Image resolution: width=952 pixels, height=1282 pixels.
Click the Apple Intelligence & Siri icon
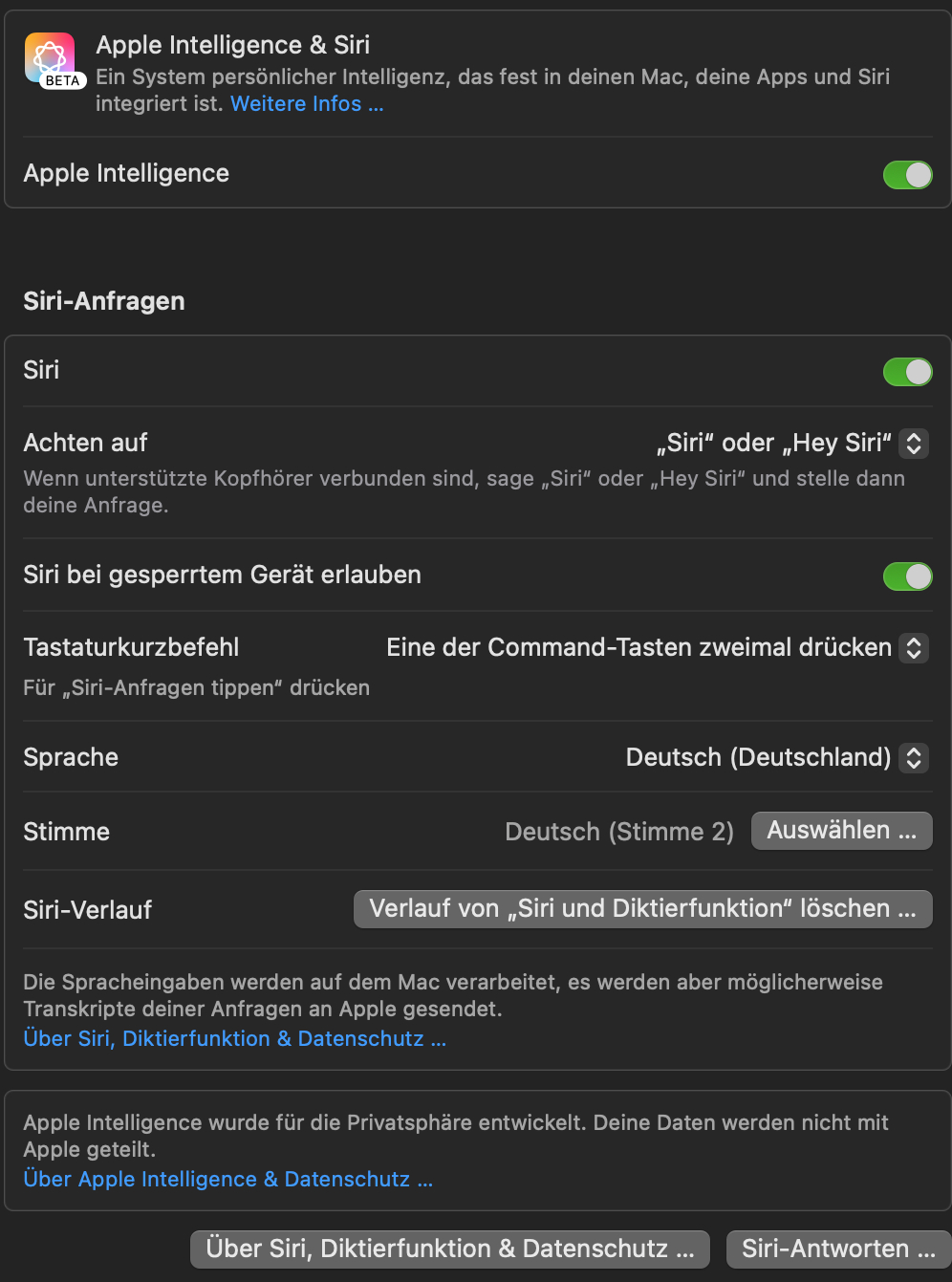tap(54, 60)
